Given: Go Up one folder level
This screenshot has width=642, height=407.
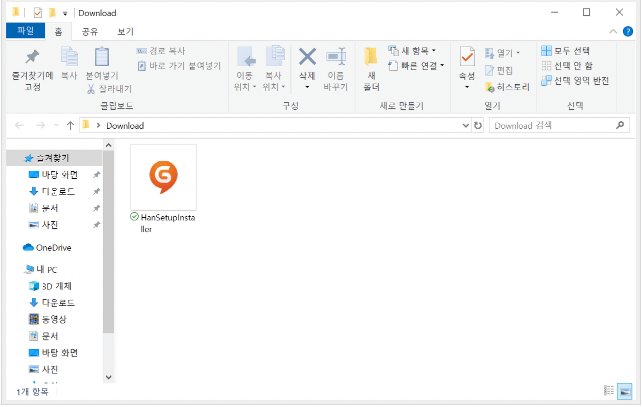Looking at the screenshot, I should click(x=70, y=125).
